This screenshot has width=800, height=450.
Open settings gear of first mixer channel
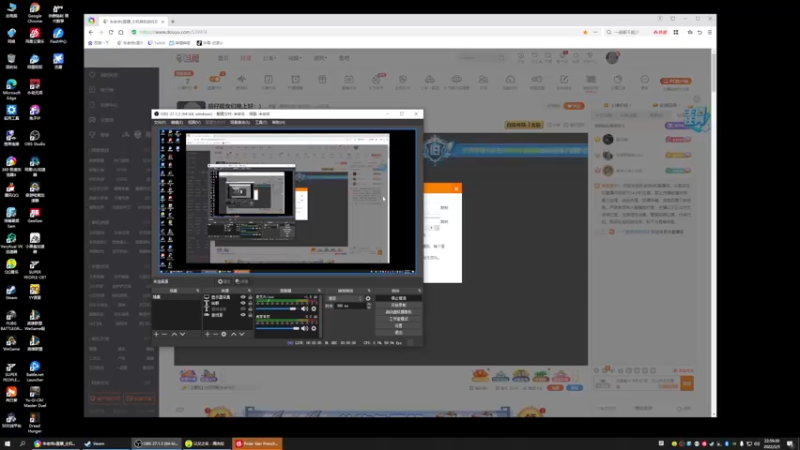point(314,309)
